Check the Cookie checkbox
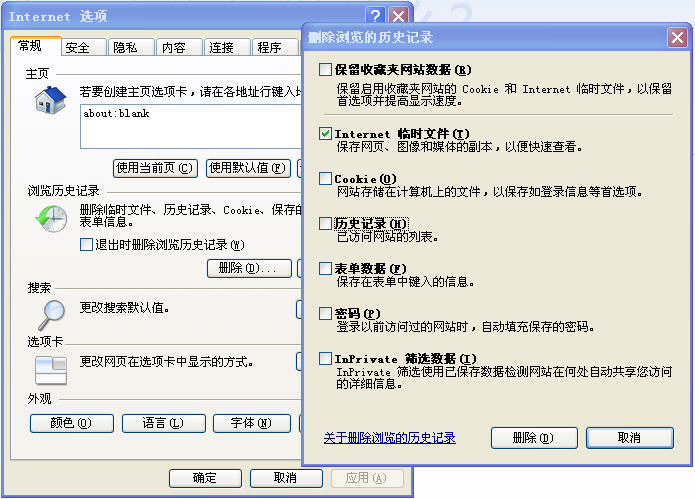The height and width of the screenshot is (499, 695). point(325,178)
